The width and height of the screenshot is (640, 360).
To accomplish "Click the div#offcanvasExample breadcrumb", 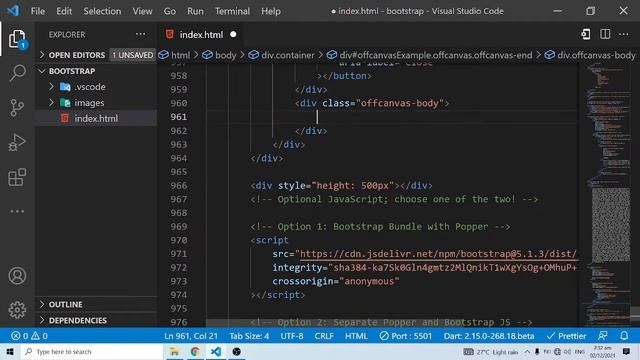I will (436, 55).
